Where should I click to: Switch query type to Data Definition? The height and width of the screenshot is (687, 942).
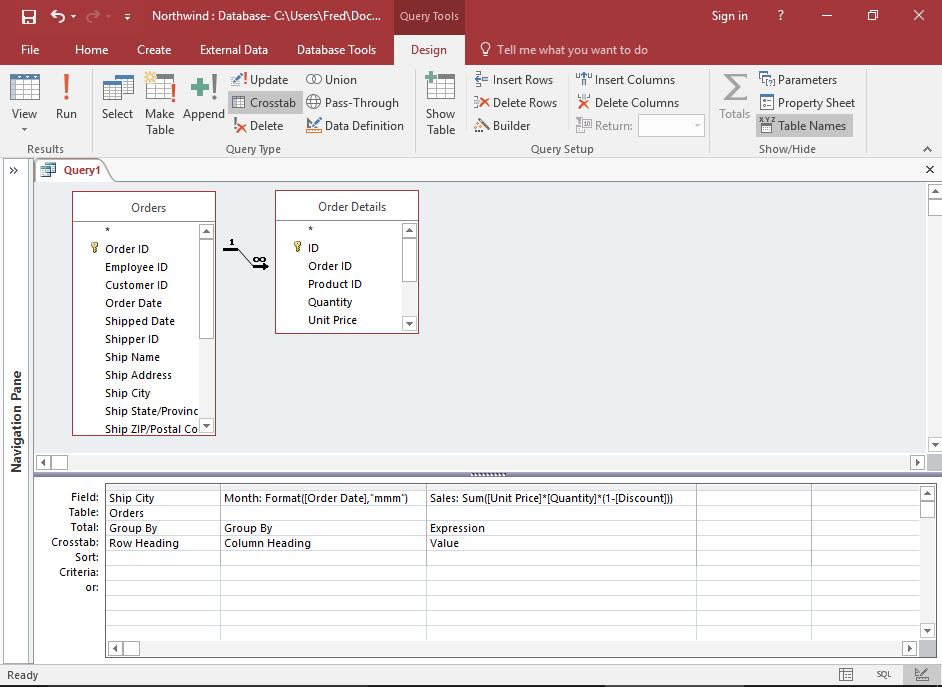coord(354,126)
